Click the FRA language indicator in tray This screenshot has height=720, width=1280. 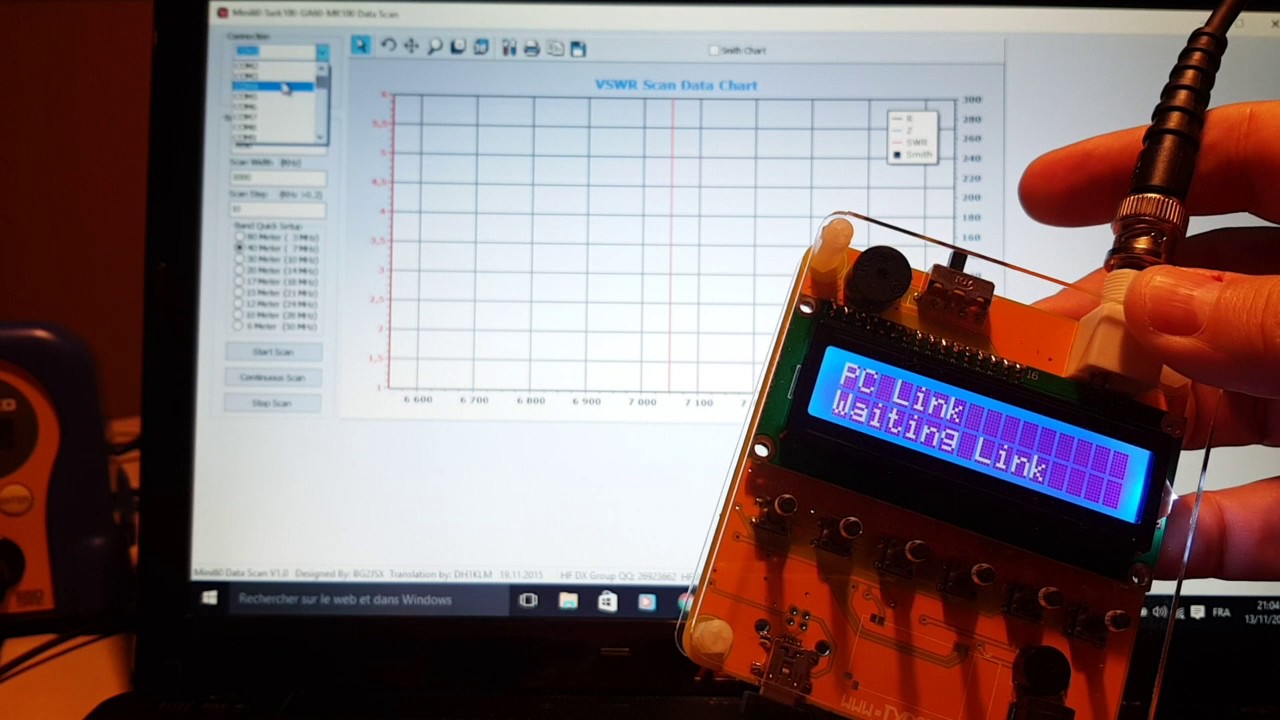pos(1221,613)
